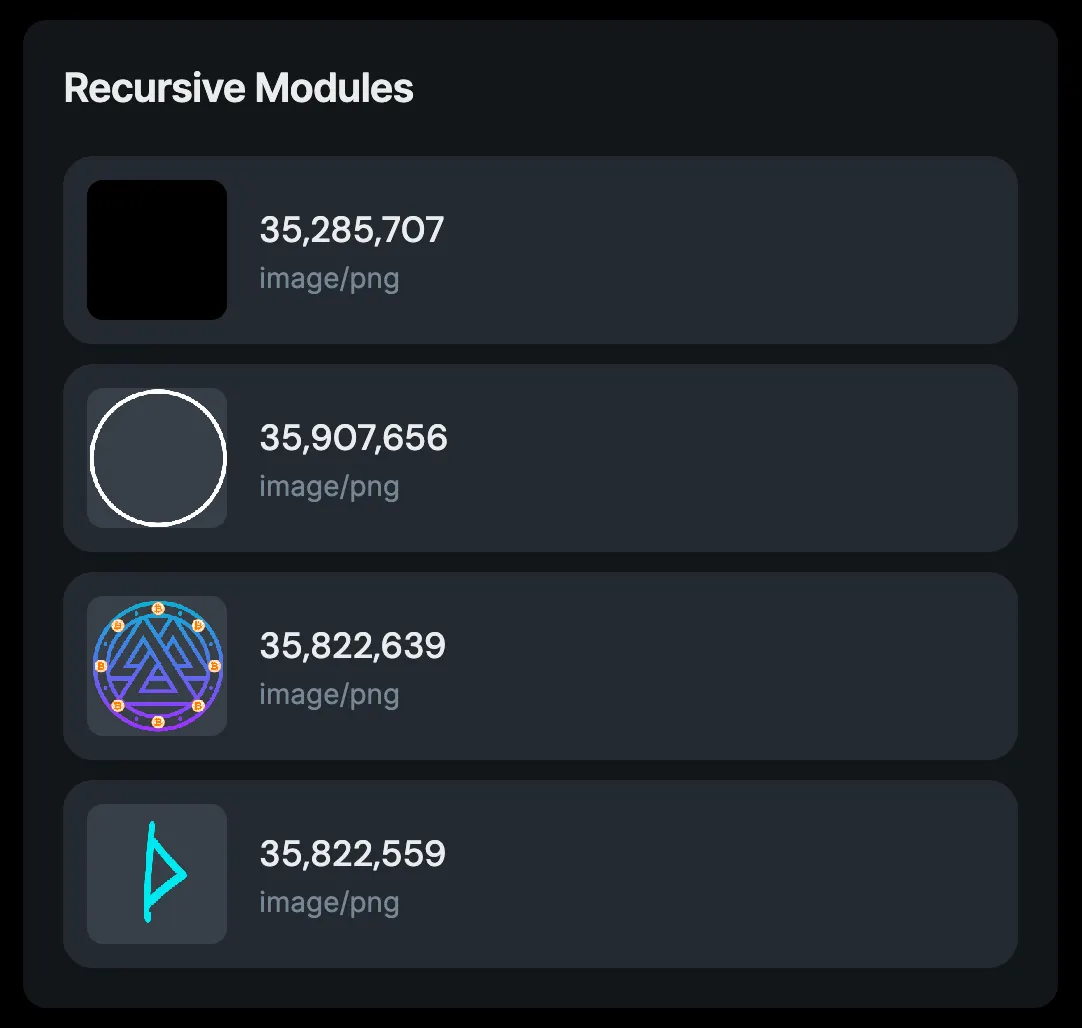Click image/png label under 35,907,656
This screenshot has width=1082, height=1028.
[329, 486]
